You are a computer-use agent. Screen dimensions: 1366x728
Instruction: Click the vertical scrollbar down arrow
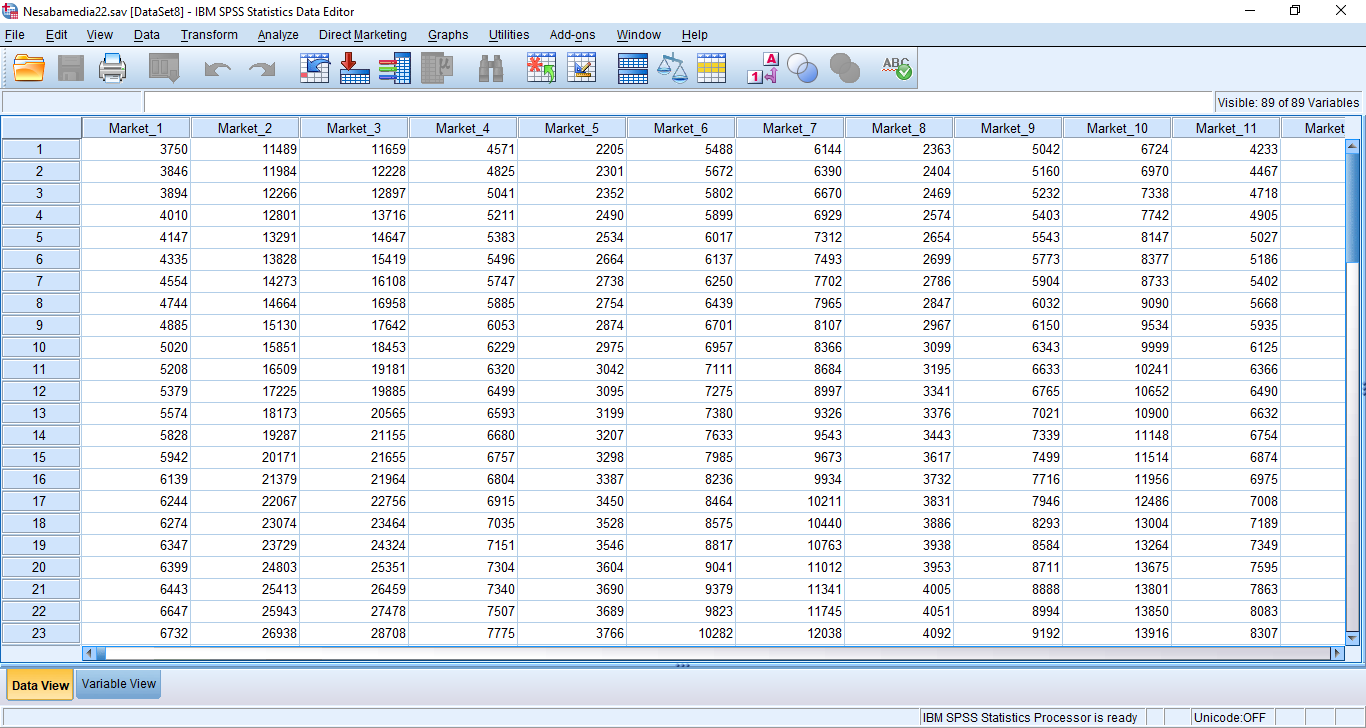[1352, 637]
